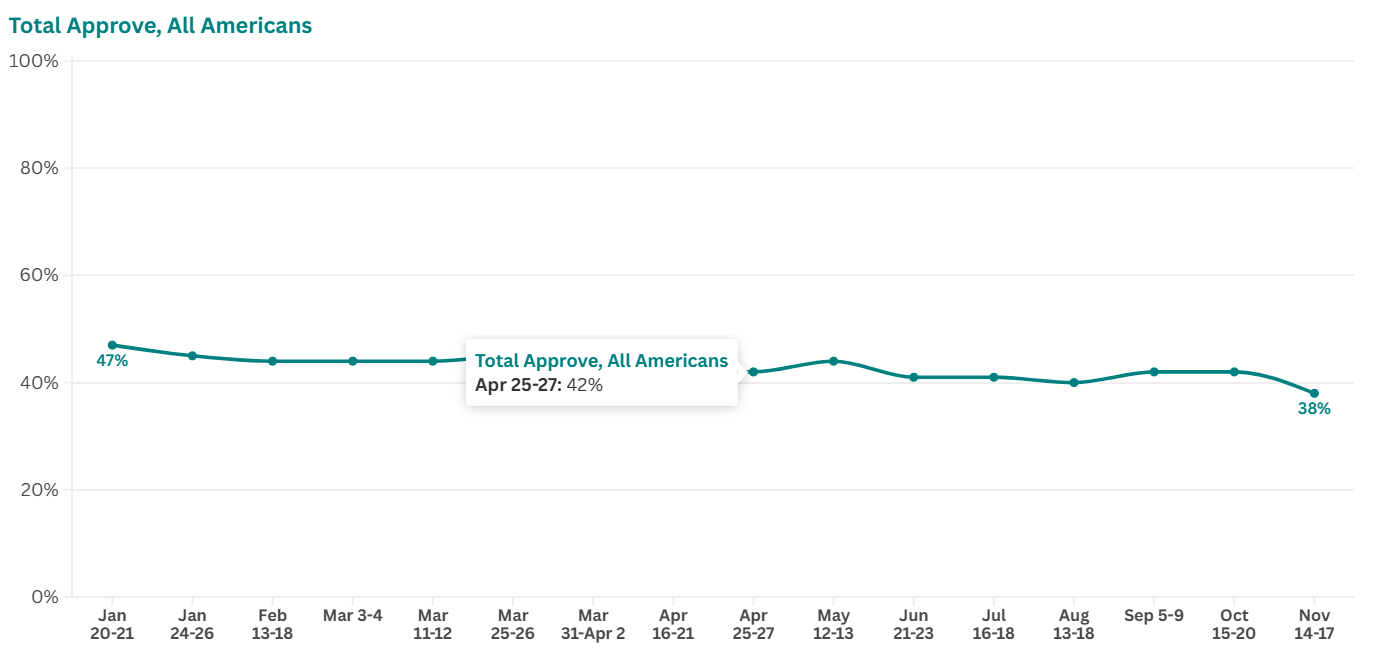Select the Jan 24-26 data point on line
This screenshot has width=1377, height=654.
click(x=192, y=356)
